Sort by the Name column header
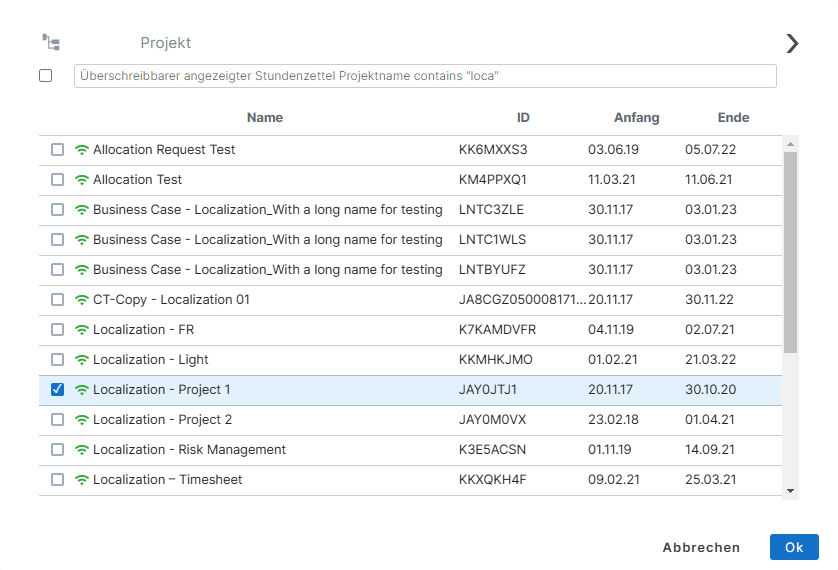Viewport: 838px width, 570px height. tap(265, 118)
